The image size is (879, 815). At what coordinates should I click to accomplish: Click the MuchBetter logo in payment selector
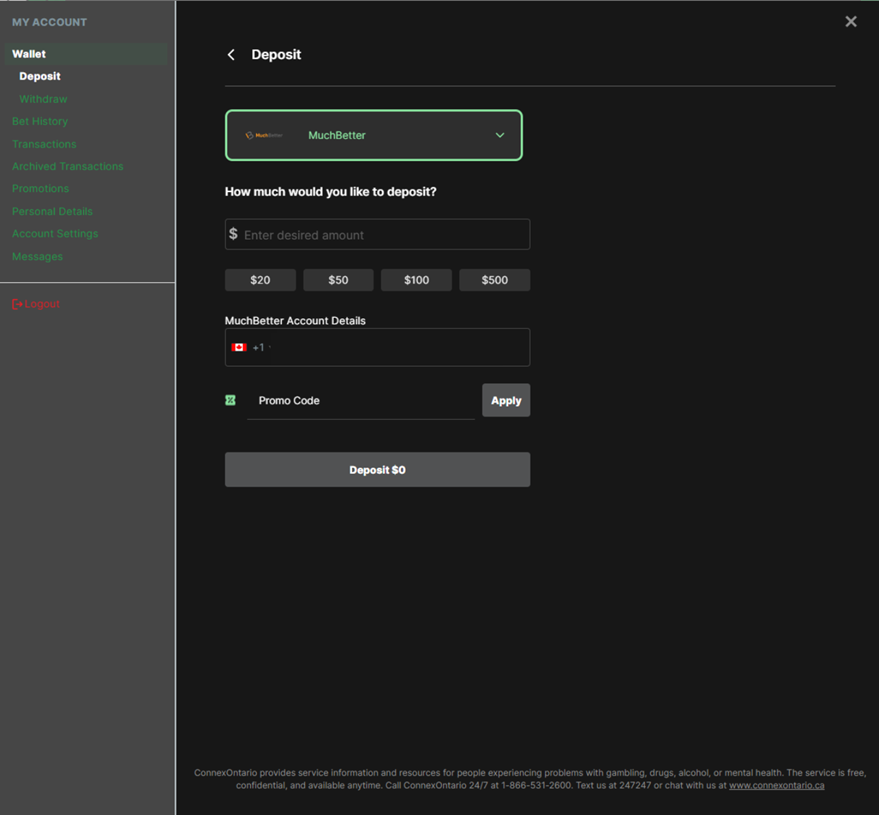coord(265,135)
